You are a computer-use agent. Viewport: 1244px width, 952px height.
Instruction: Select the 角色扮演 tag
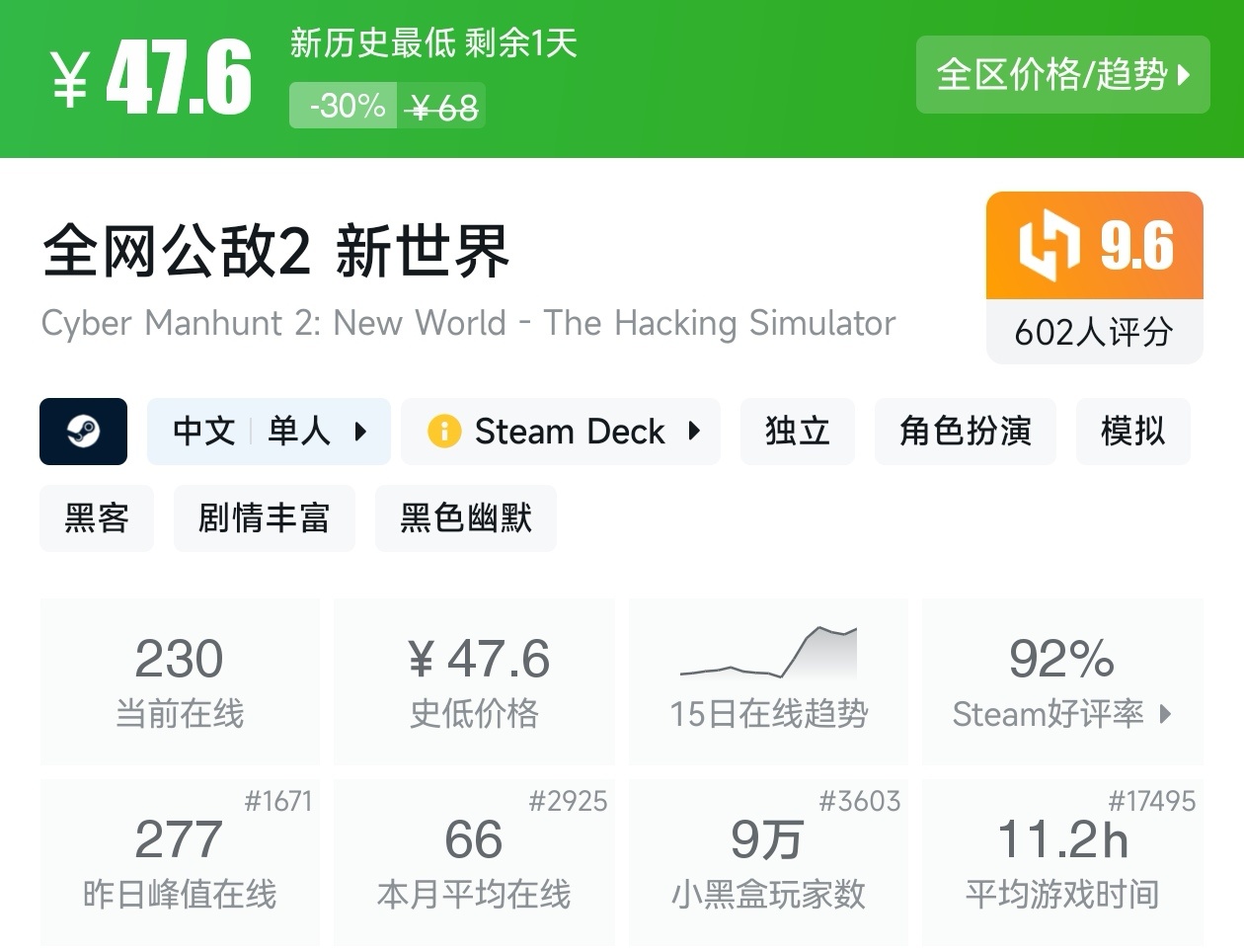pyautogui.click(x=966, y=432)
